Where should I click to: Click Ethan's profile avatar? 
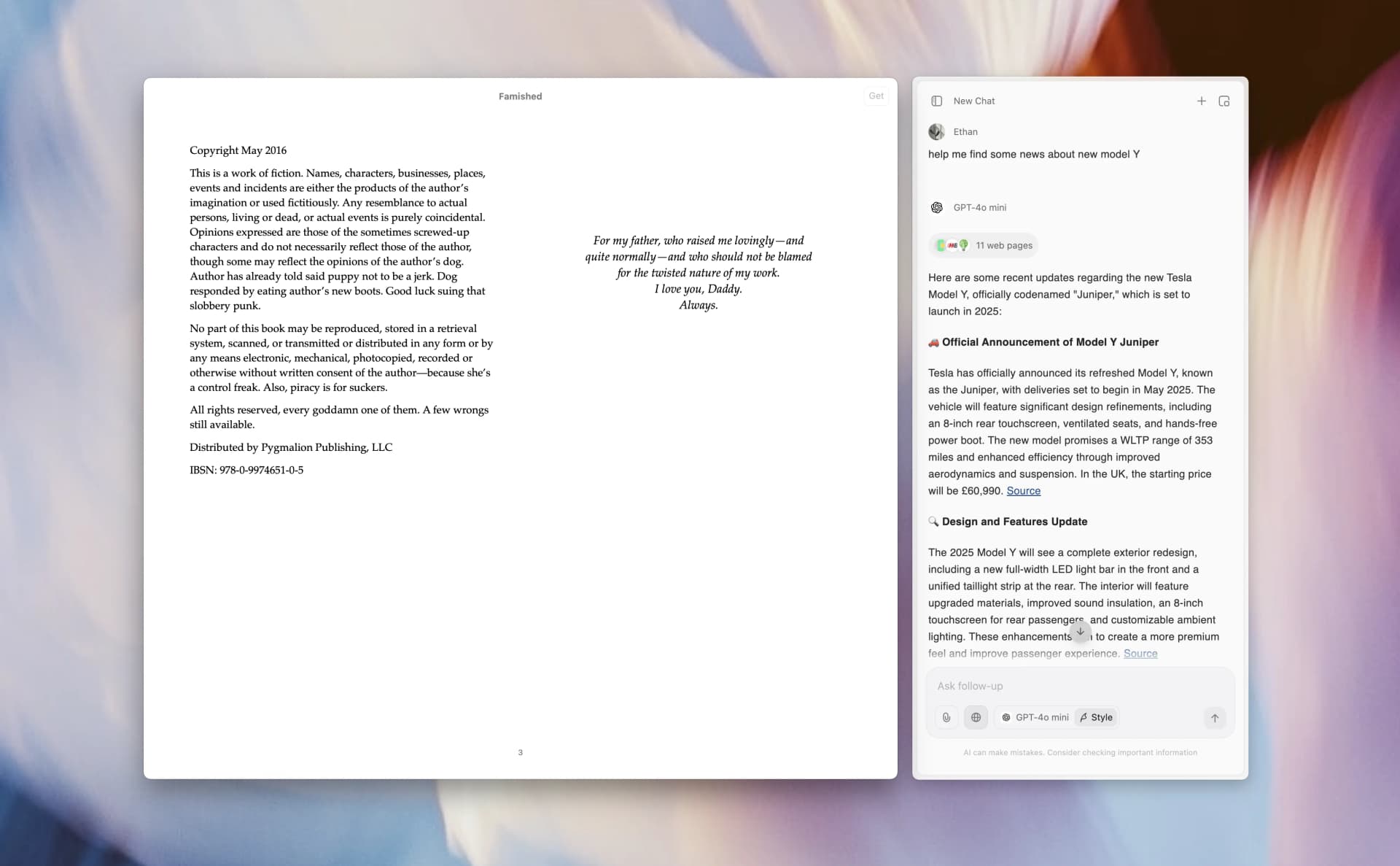coord(936,132)
